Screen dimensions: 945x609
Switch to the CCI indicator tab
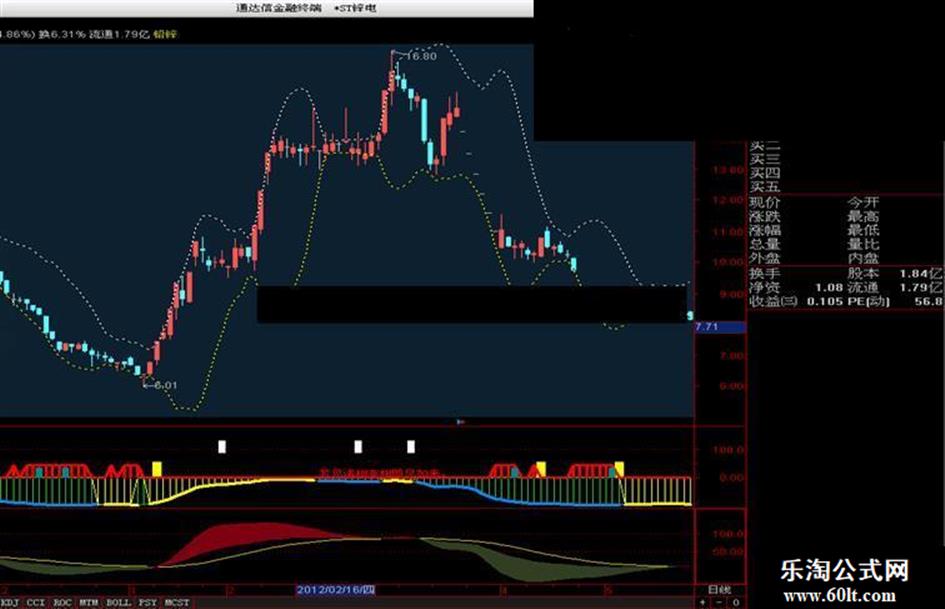(36, 602)
